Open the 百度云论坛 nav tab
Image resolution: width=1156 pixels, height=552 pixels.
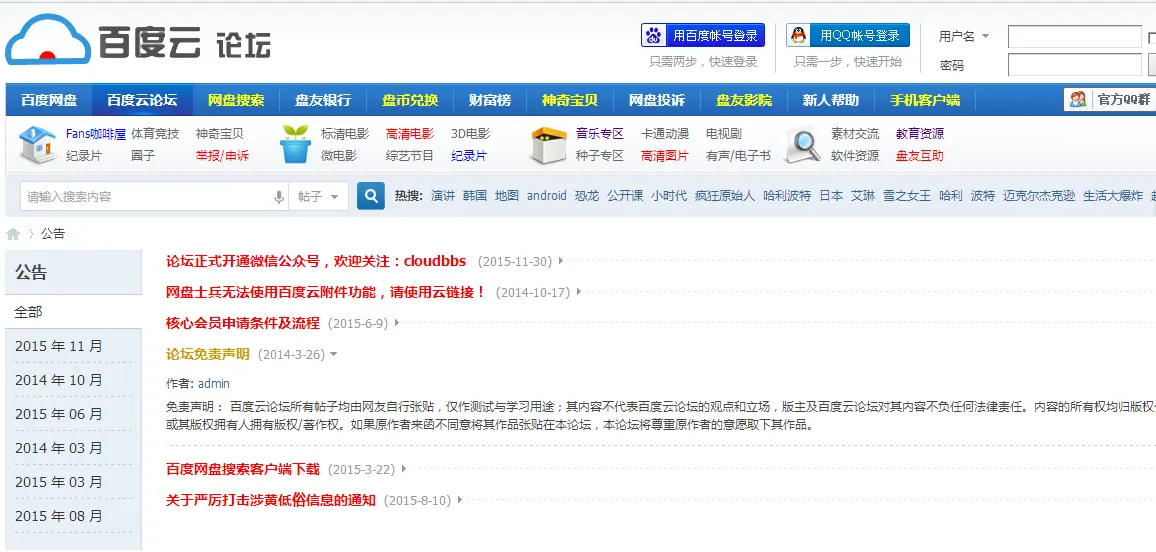coord(142,100)
